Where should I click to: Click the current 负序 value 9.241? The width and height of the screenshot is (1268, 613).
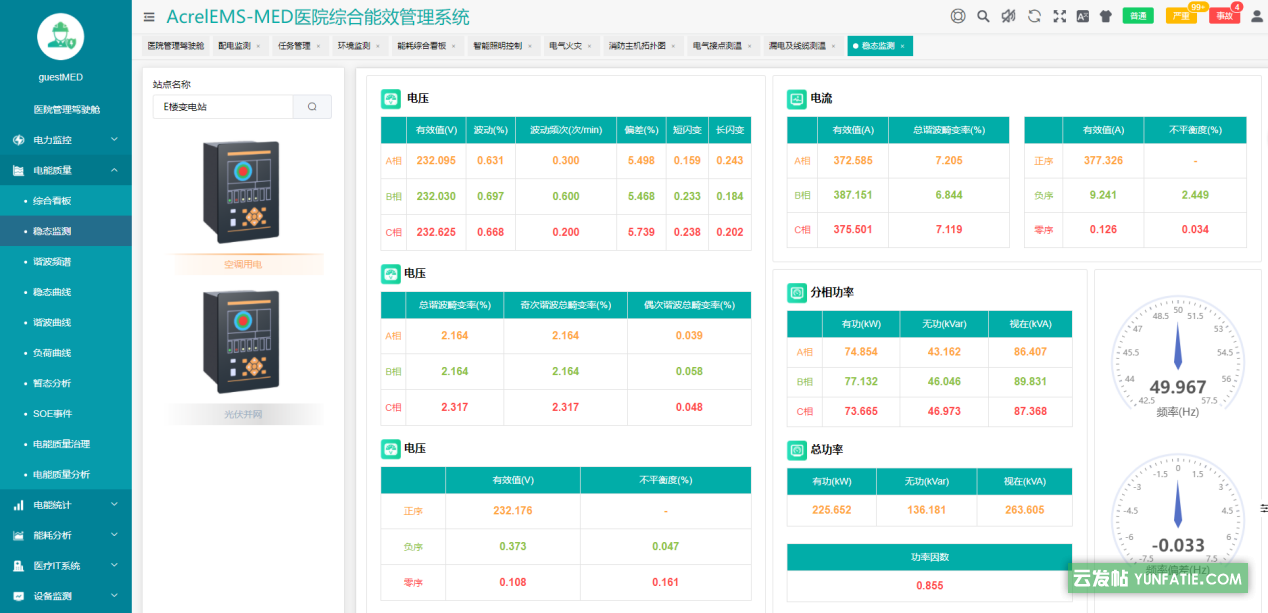pyautogui.click(x=1103, y=195)
